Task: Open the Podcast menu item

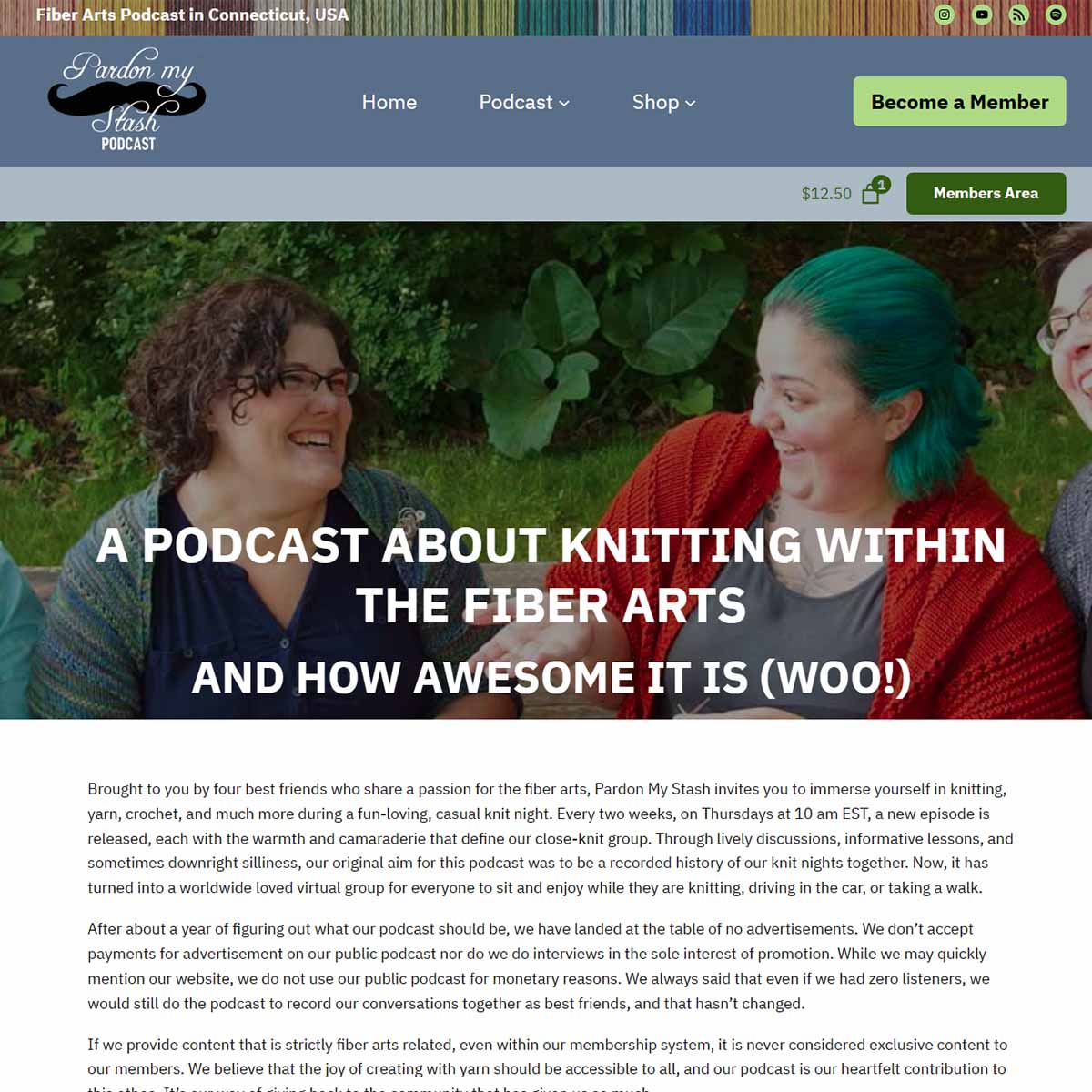Action: (x=516, y=102)
